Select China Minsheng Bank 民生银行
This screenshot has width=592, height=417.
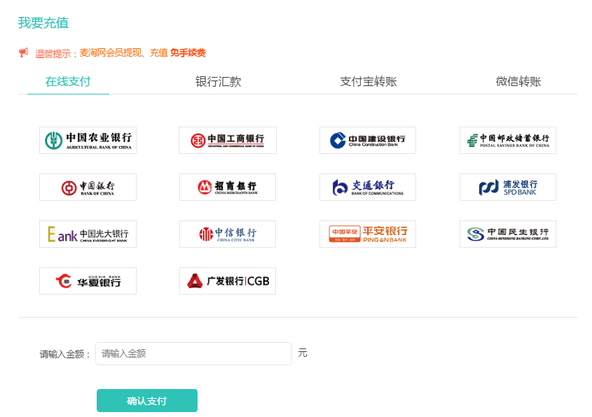coord(508,234)
